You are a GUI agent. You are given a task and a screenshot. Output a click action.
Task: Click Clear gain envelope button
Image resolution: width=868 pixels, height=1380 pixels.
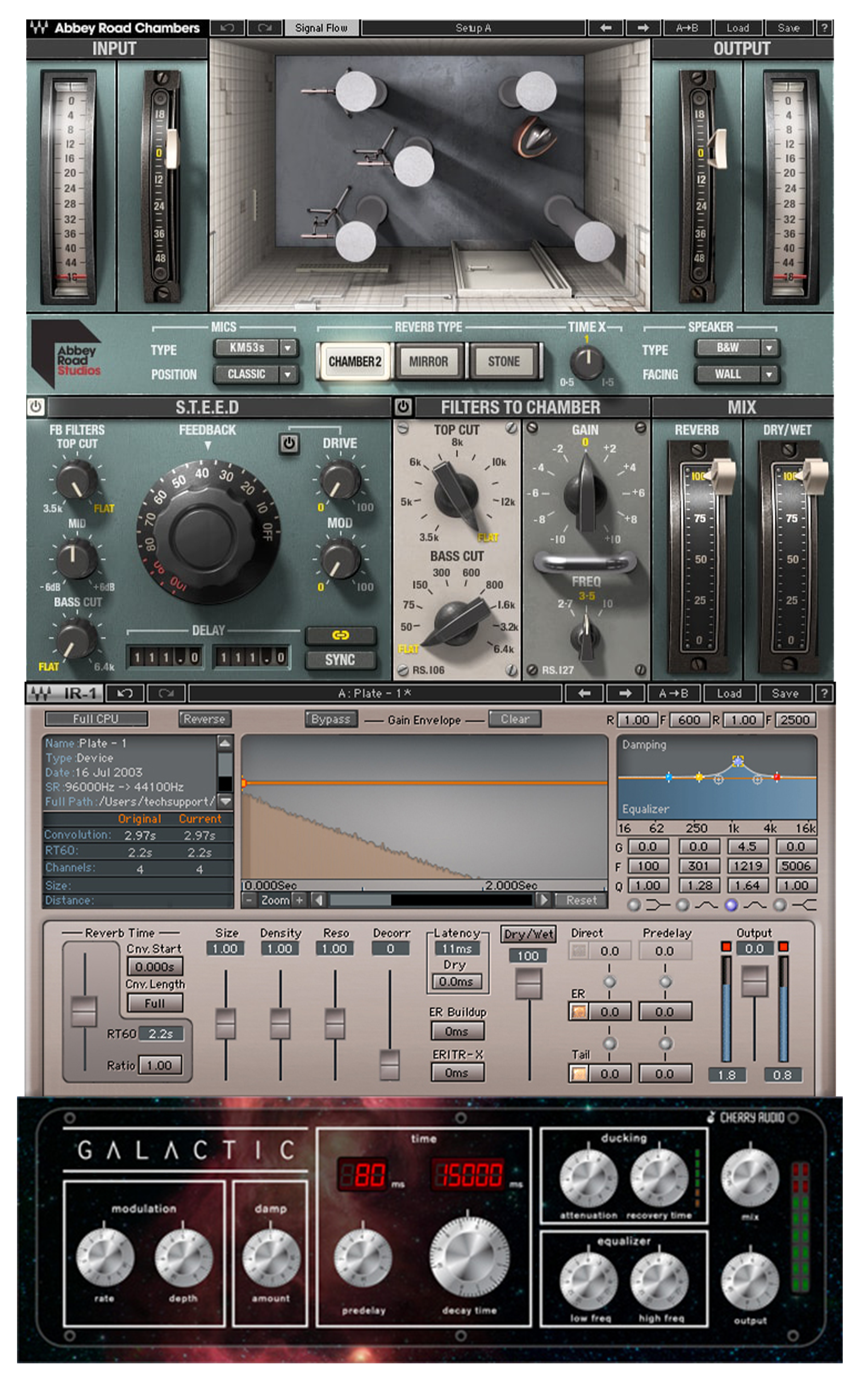pos(514,719)
